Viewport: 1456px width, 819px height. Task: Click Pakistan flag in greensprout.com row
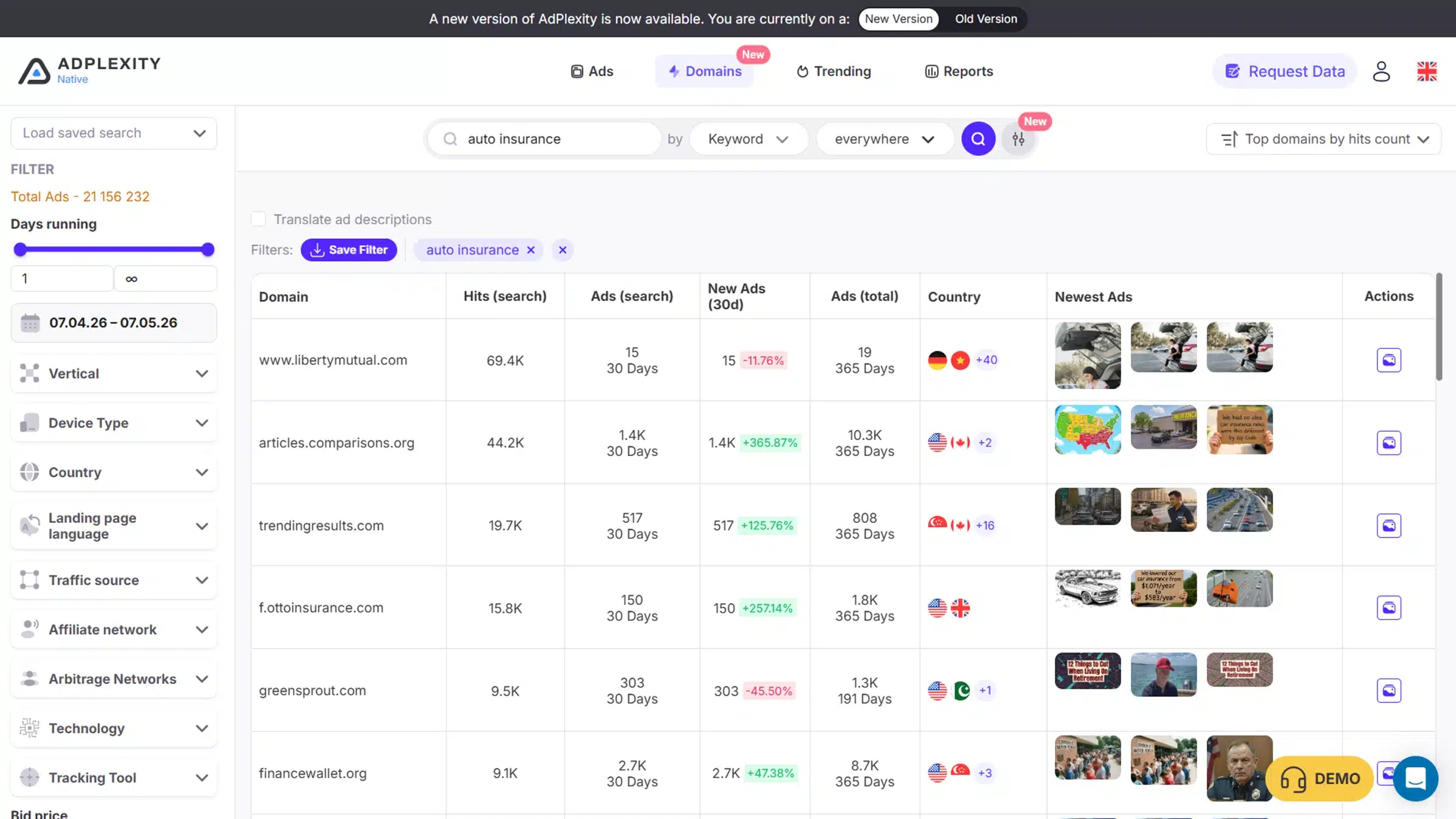(x=960, y=690)
